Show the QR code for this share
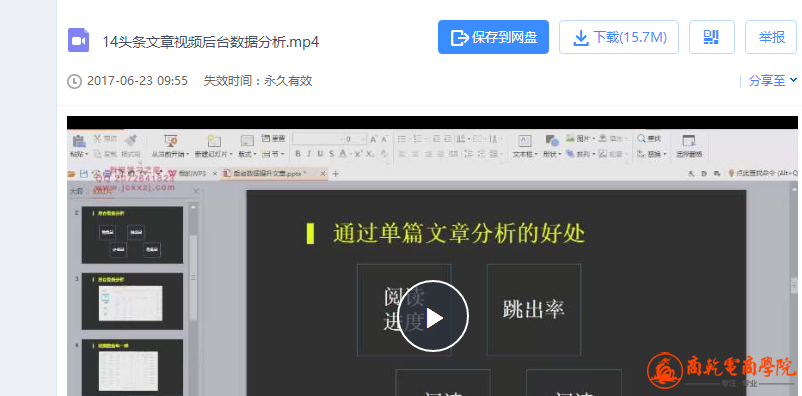Viewport: 802px width, 396px height. [x=711, y=37]
